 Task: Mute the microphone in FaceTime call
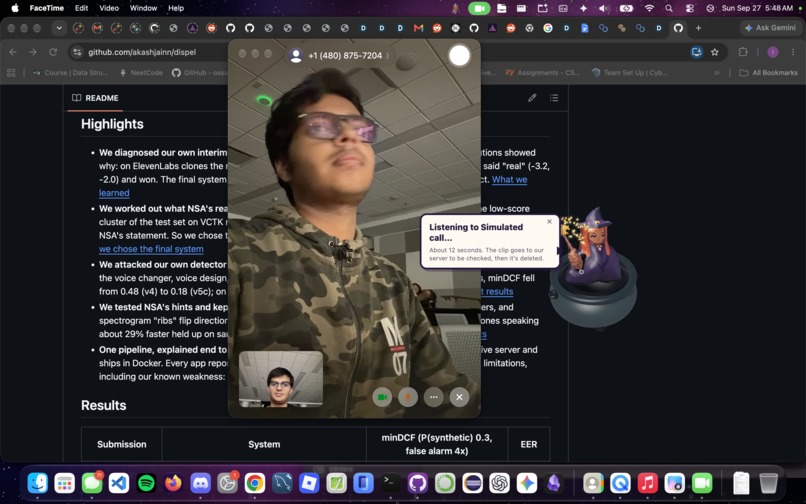point(408,397)
